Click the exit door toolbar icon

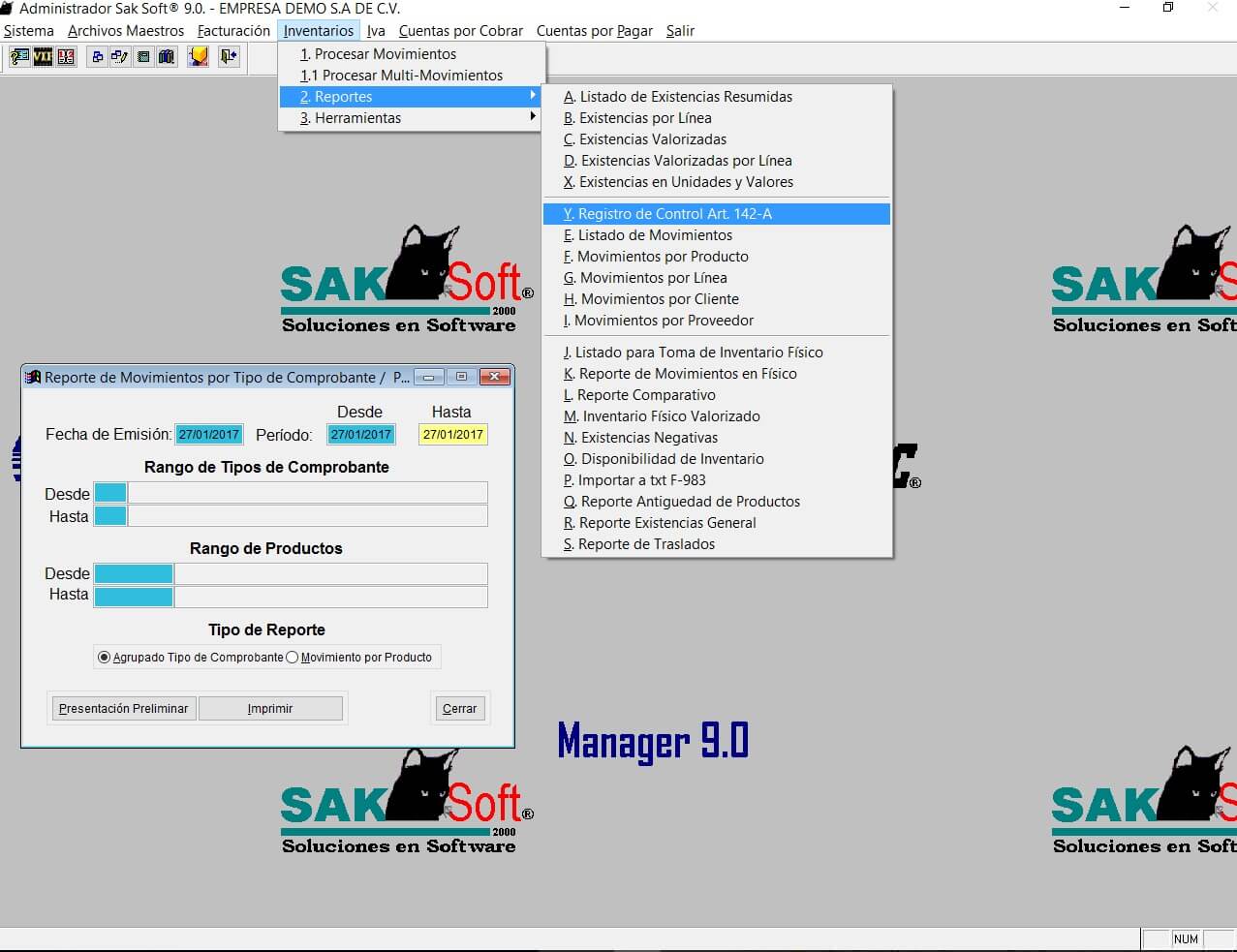click(x=229, y=57)
